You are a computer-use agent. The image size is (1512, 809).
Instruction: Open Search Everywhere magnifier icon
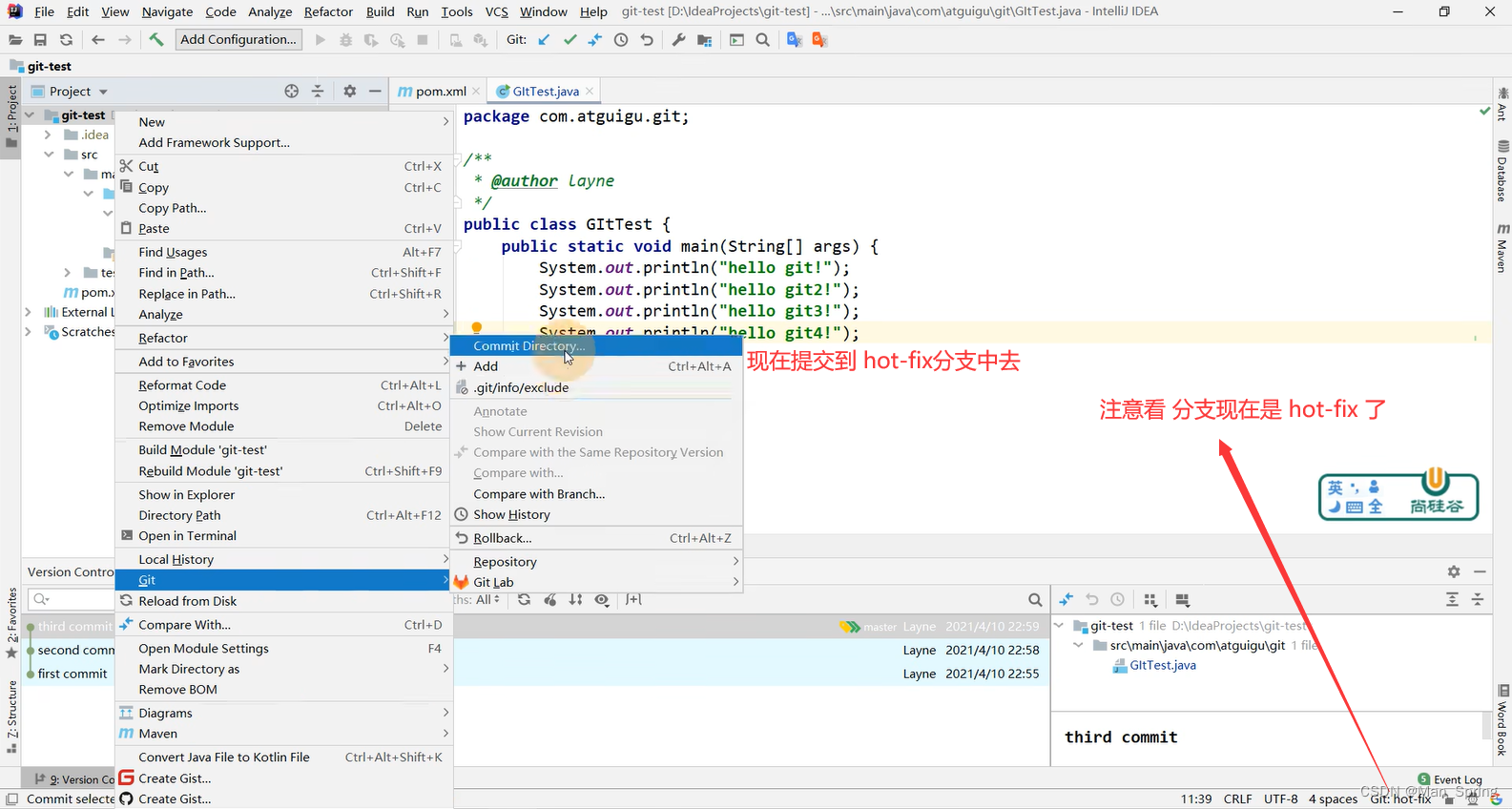(762, 40)
